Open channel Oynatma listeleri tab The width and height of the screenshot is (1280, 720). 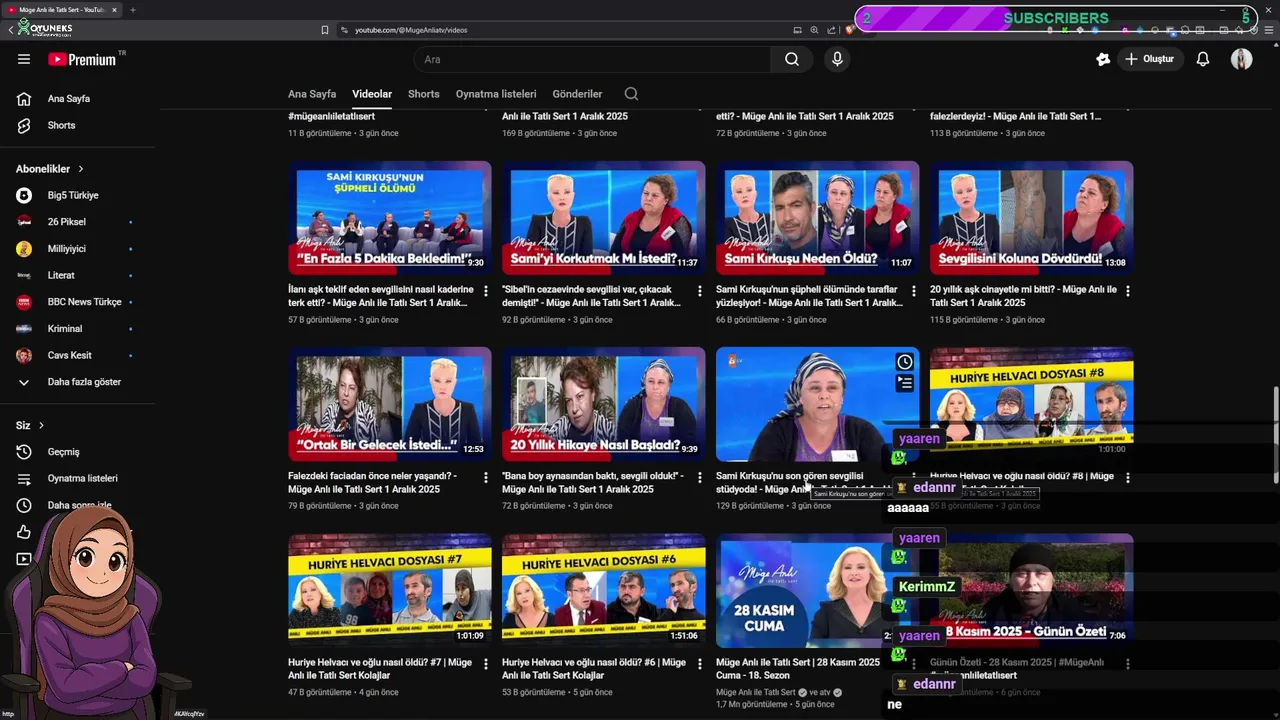(x=496, y=94)
